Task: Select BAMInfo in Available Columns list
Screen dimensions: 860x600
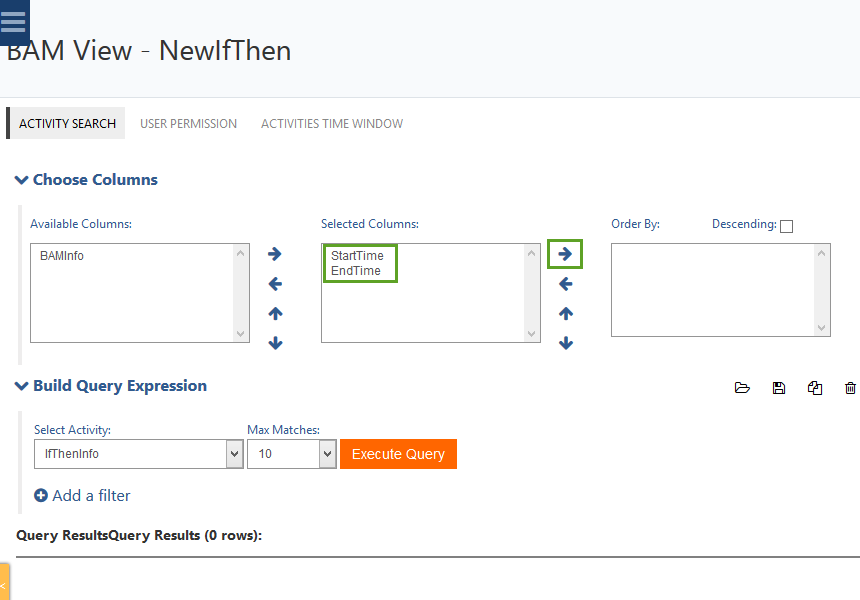Action: coord(62,256)
